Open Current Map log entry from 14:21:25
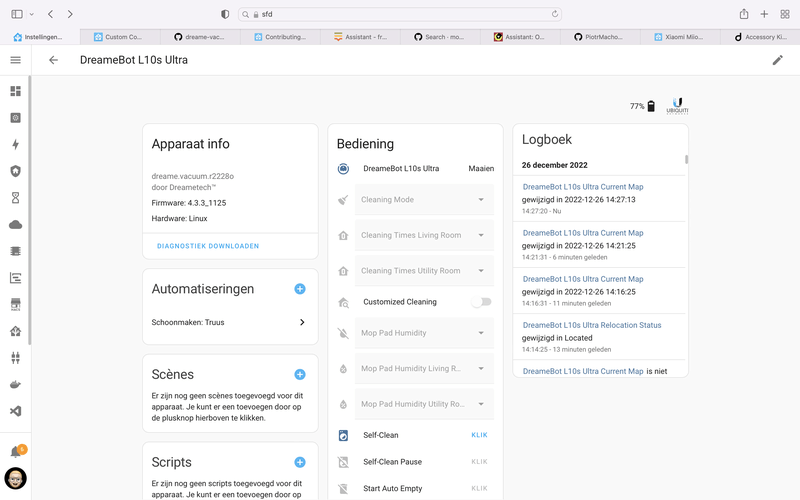The width and height of the screenshot is (800, 500). [583, 233]
